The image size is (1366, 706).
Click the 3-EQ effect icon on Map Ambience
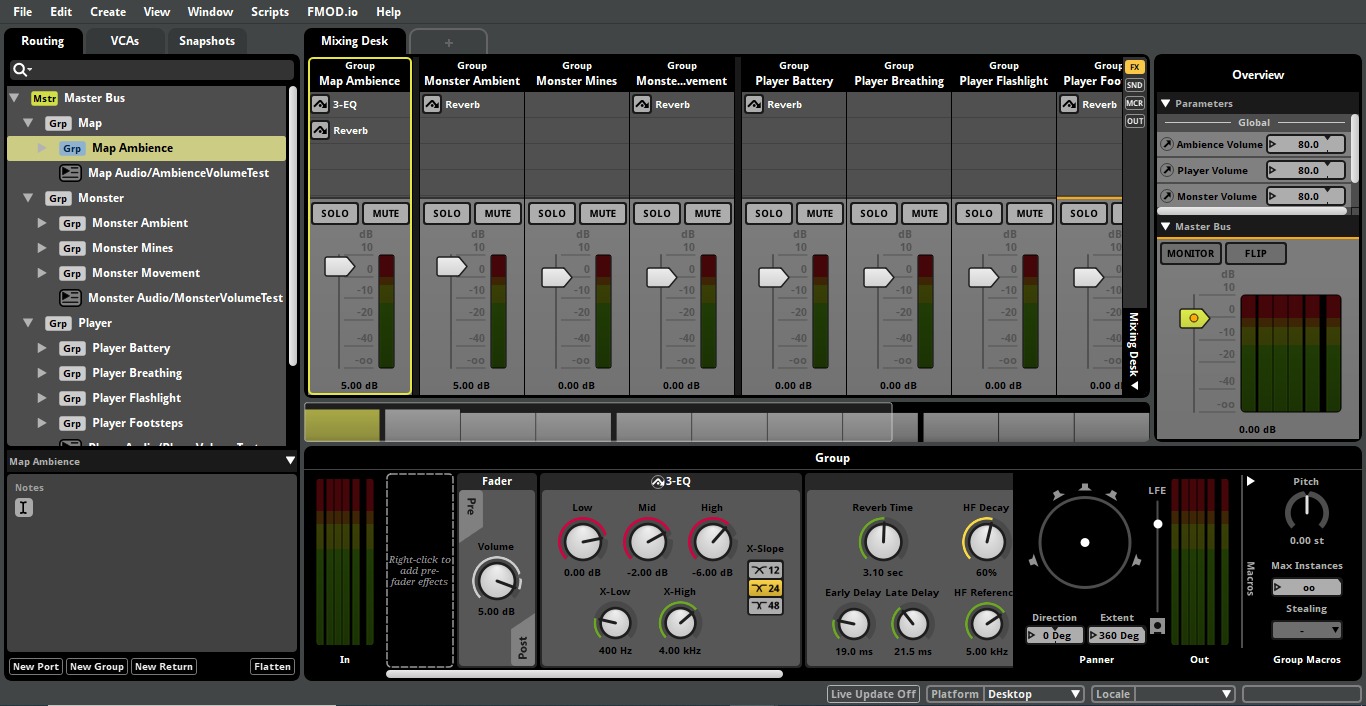click(x=320, y=103)
